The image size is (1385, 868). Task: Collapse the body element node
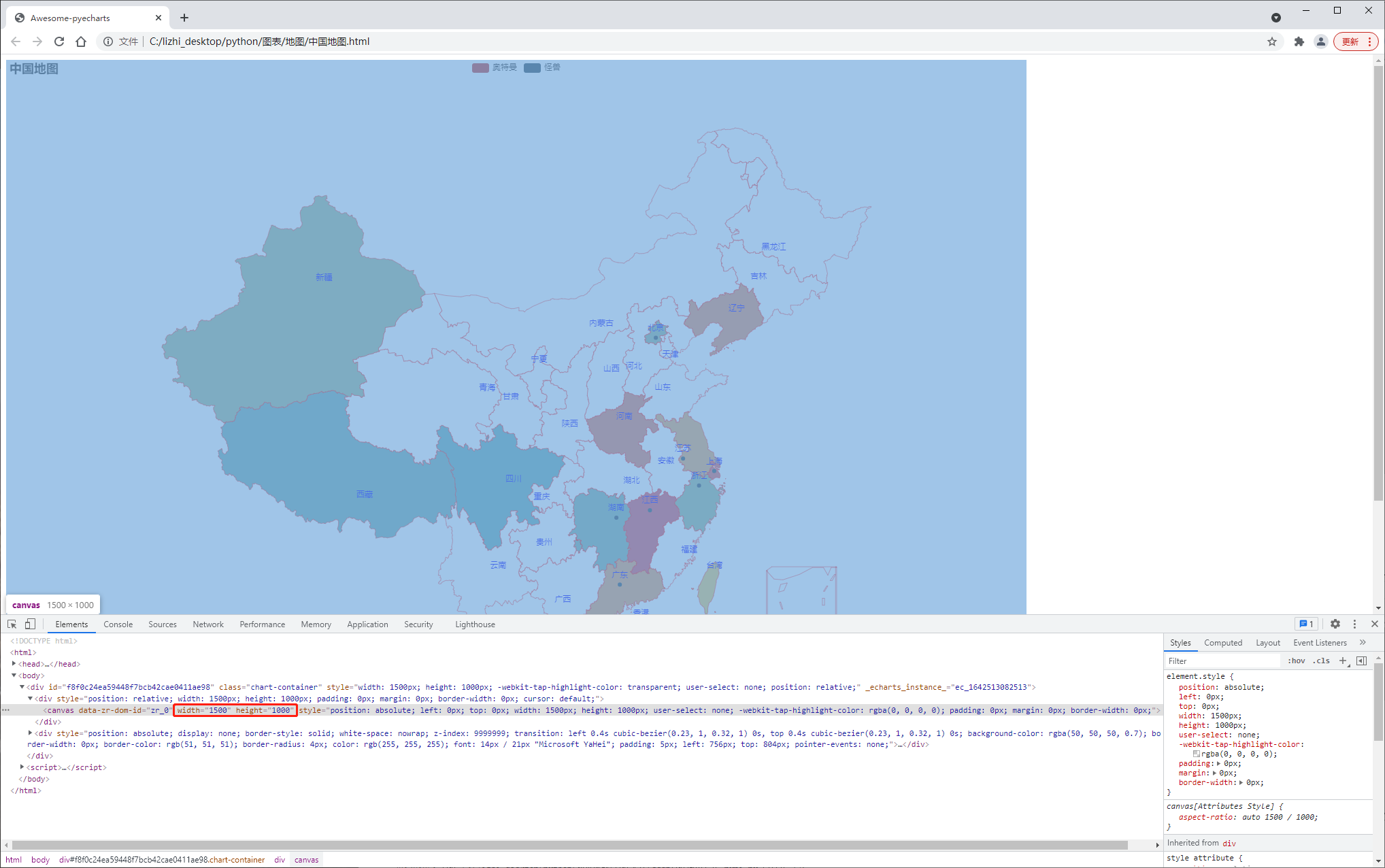(x=14, y=675)
